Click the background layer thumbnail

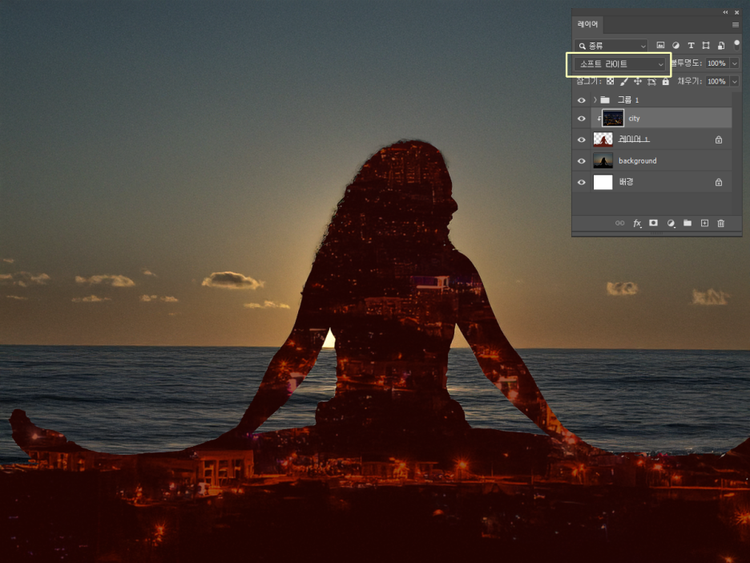pyautogui.click(x=603, y=161)
